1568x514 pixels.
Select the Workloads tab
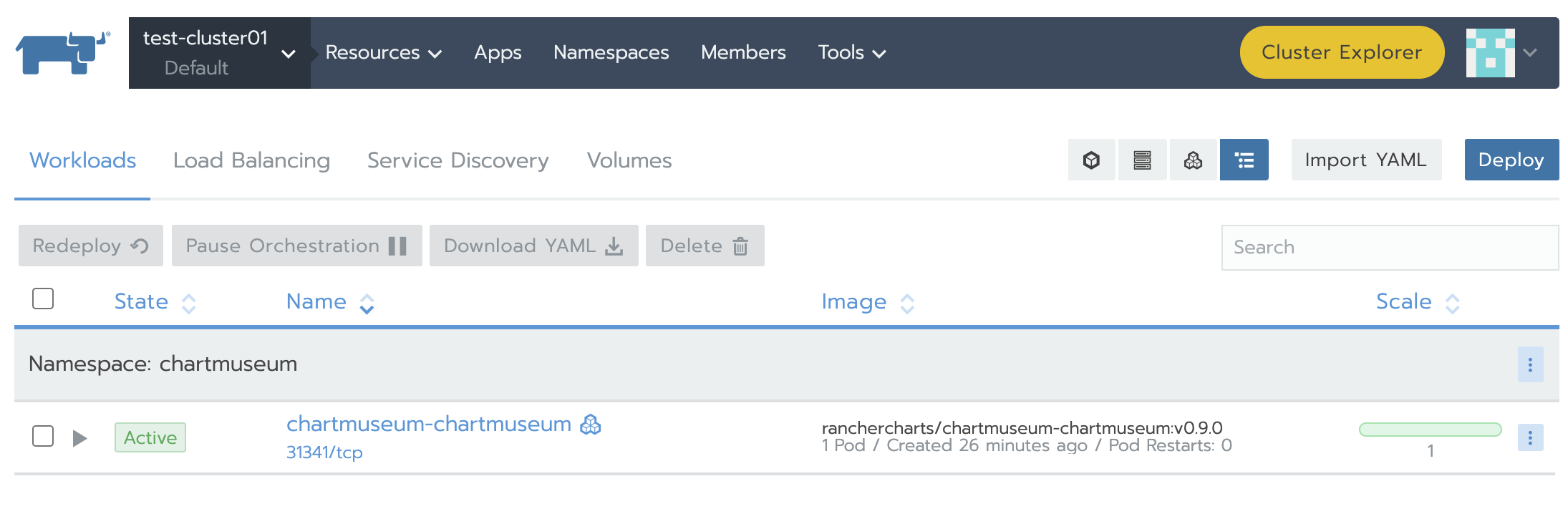(82, 160)
